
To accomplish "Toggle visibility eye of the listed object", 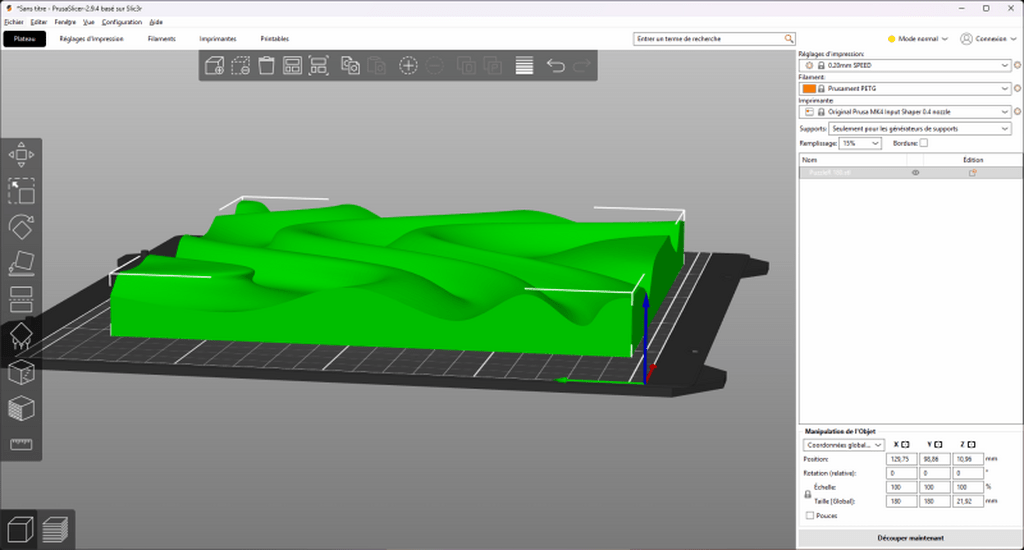I will pos(915,173).
